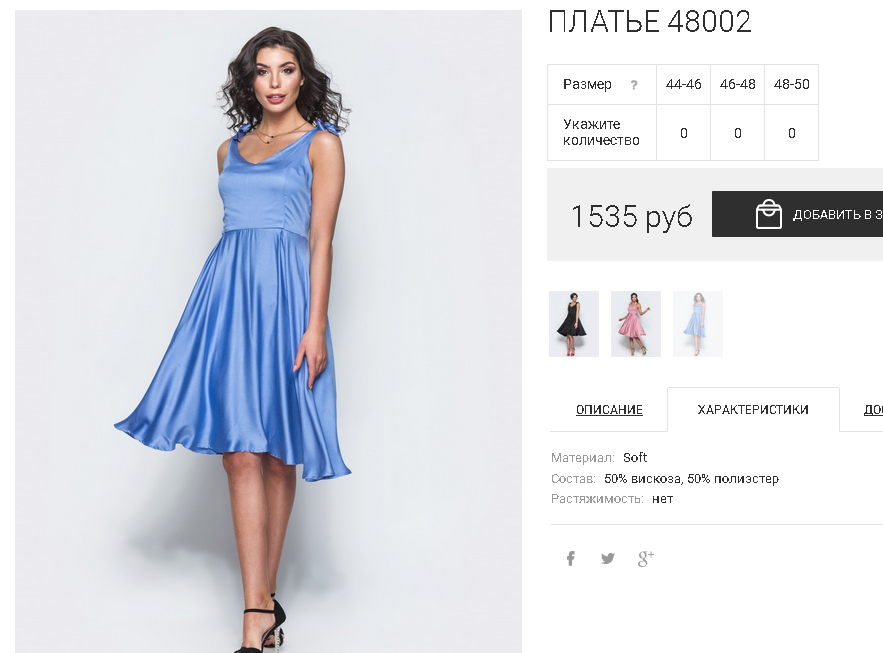The height and width of the screenshot is (653, 883).
Task: Select the 48-50 size header cell
Action: 792,84
